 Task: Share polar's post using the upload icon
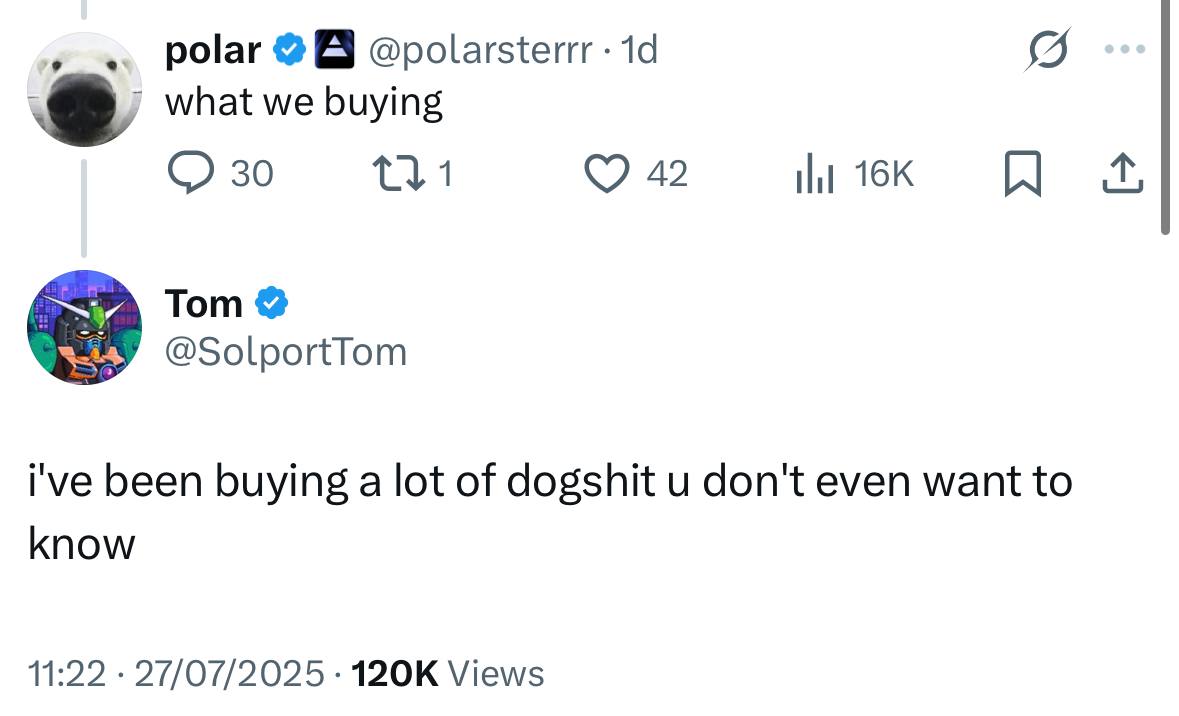1123,174
